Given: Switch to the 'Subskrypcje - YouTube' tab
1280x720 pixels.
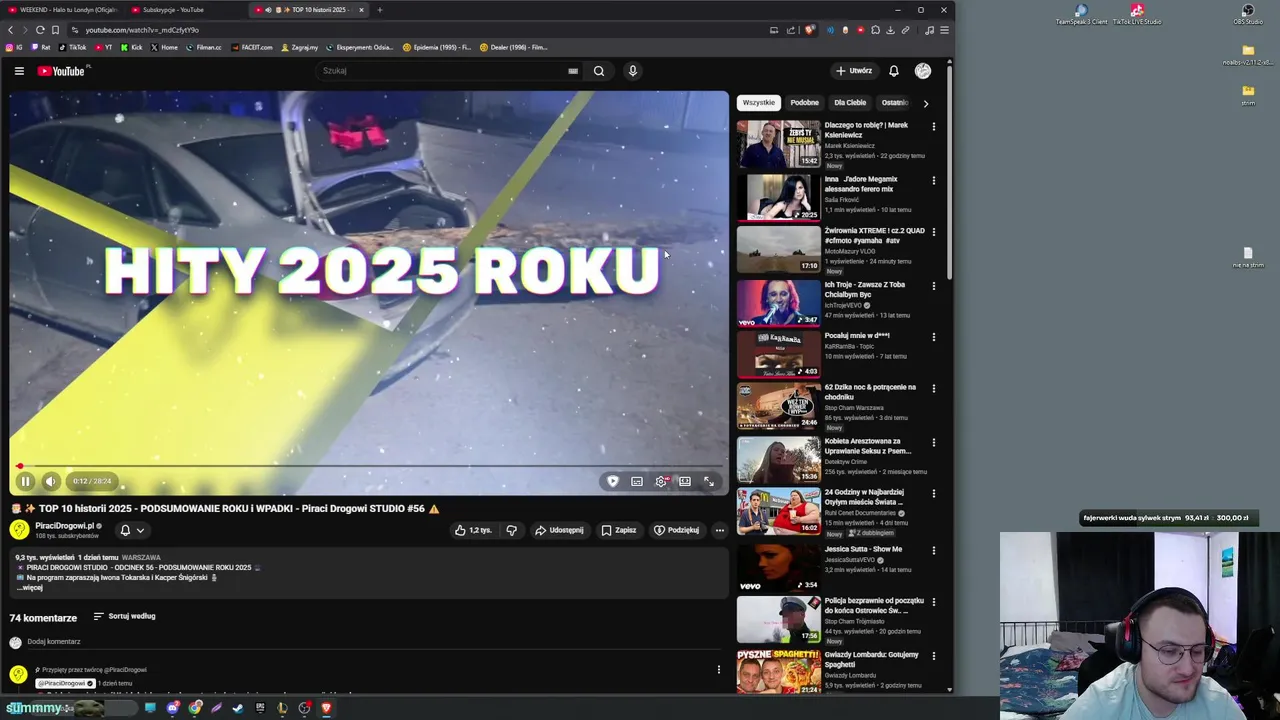Looking at the screenshot, I should pyautogui.click(x=185, y=10).
